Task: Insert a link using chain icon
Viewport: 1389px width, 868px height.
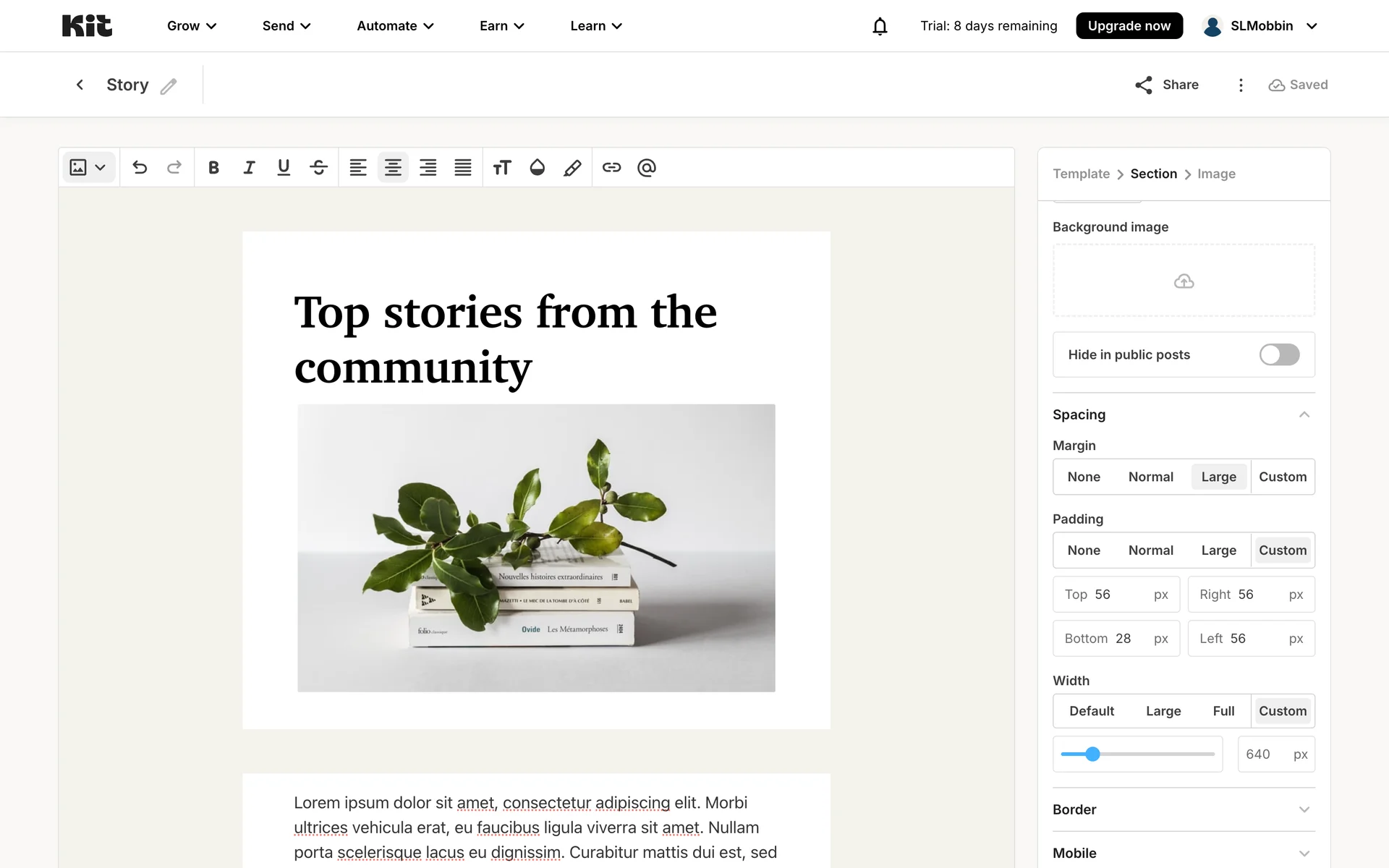Action: (x=611, y=168)
